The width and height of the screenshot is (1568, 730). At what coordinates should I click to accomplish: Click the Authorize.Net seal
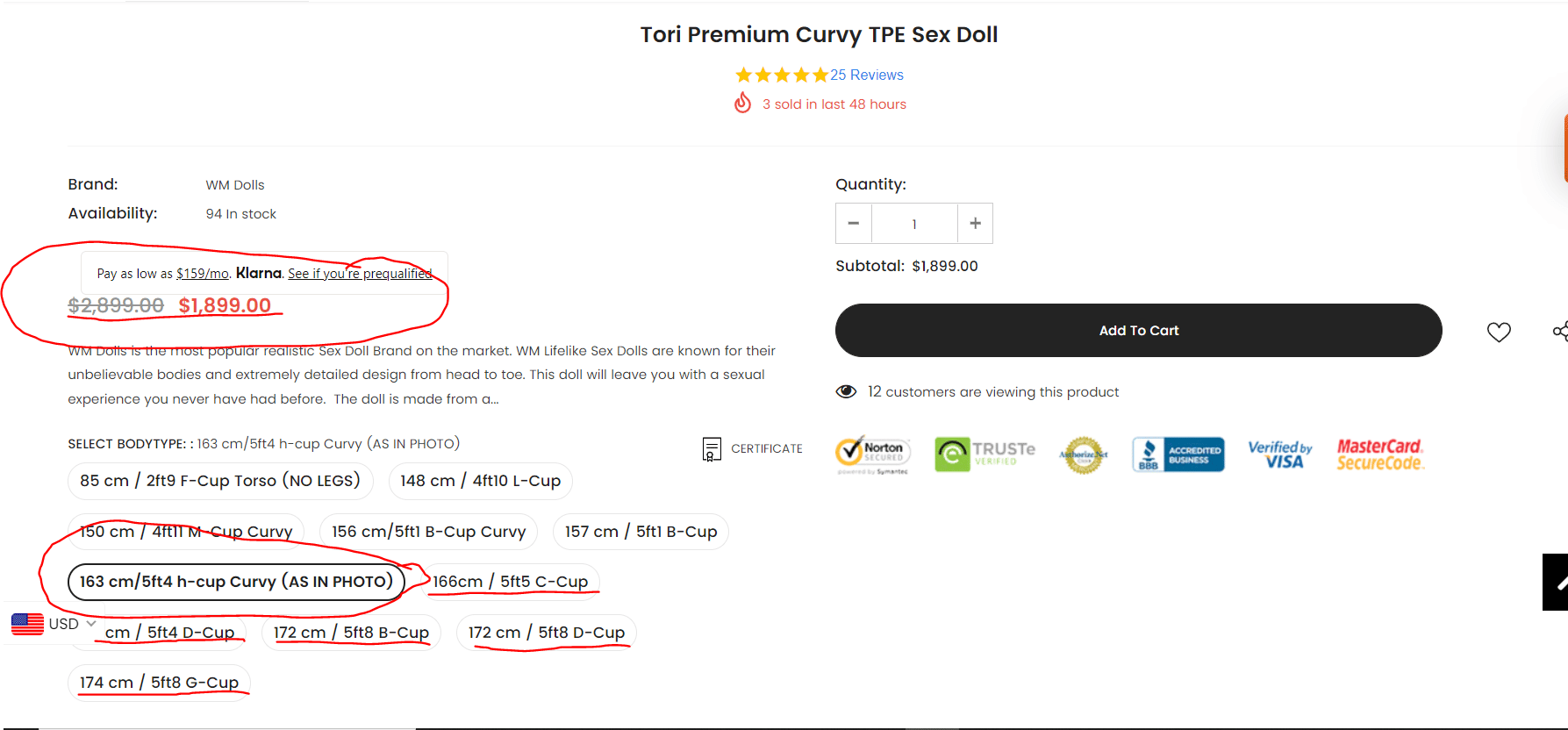click(x=1083, y=454)
